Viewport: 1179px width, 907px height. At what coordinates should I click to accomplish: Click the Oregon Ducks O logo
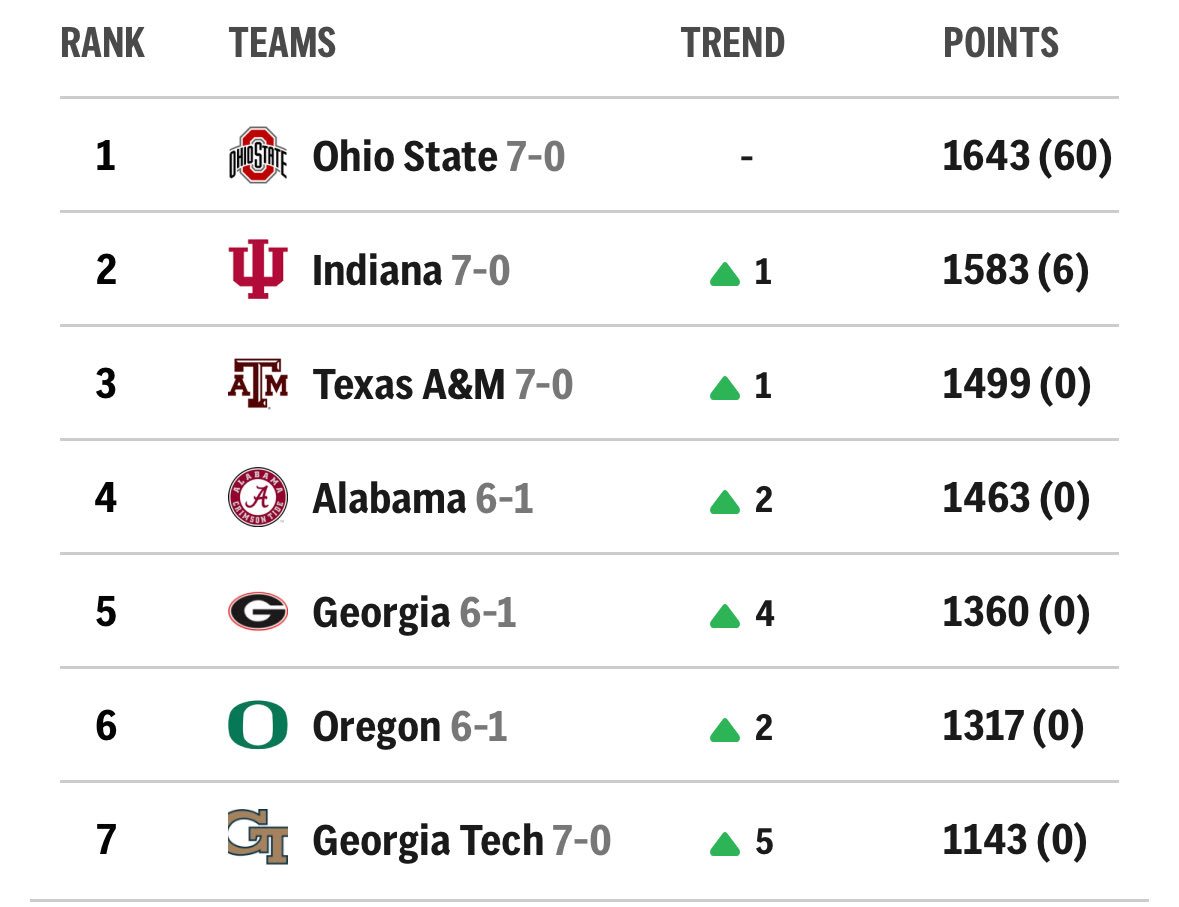pos(257,726)
